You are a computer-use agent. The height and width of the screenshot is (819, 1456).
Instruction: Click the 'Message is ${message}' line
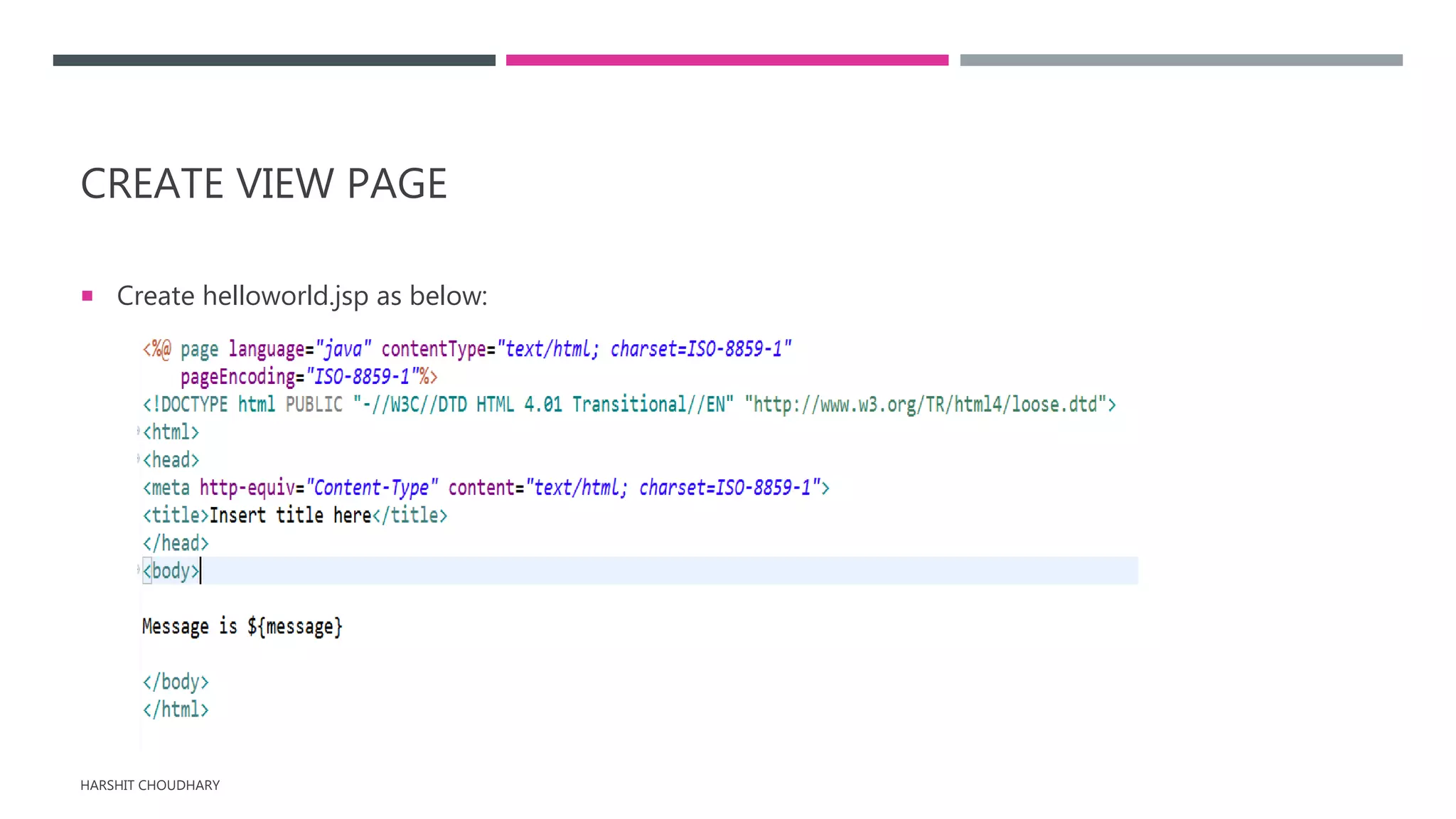[x=242, y=626]
